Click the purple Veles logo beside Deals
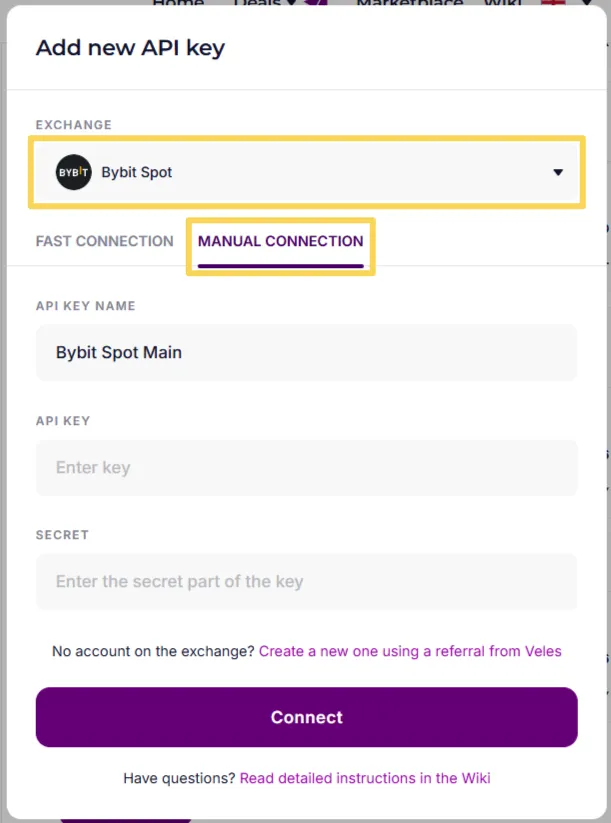Image resolution: width=611 pixels, height=823 pixels. click(316, 4)
